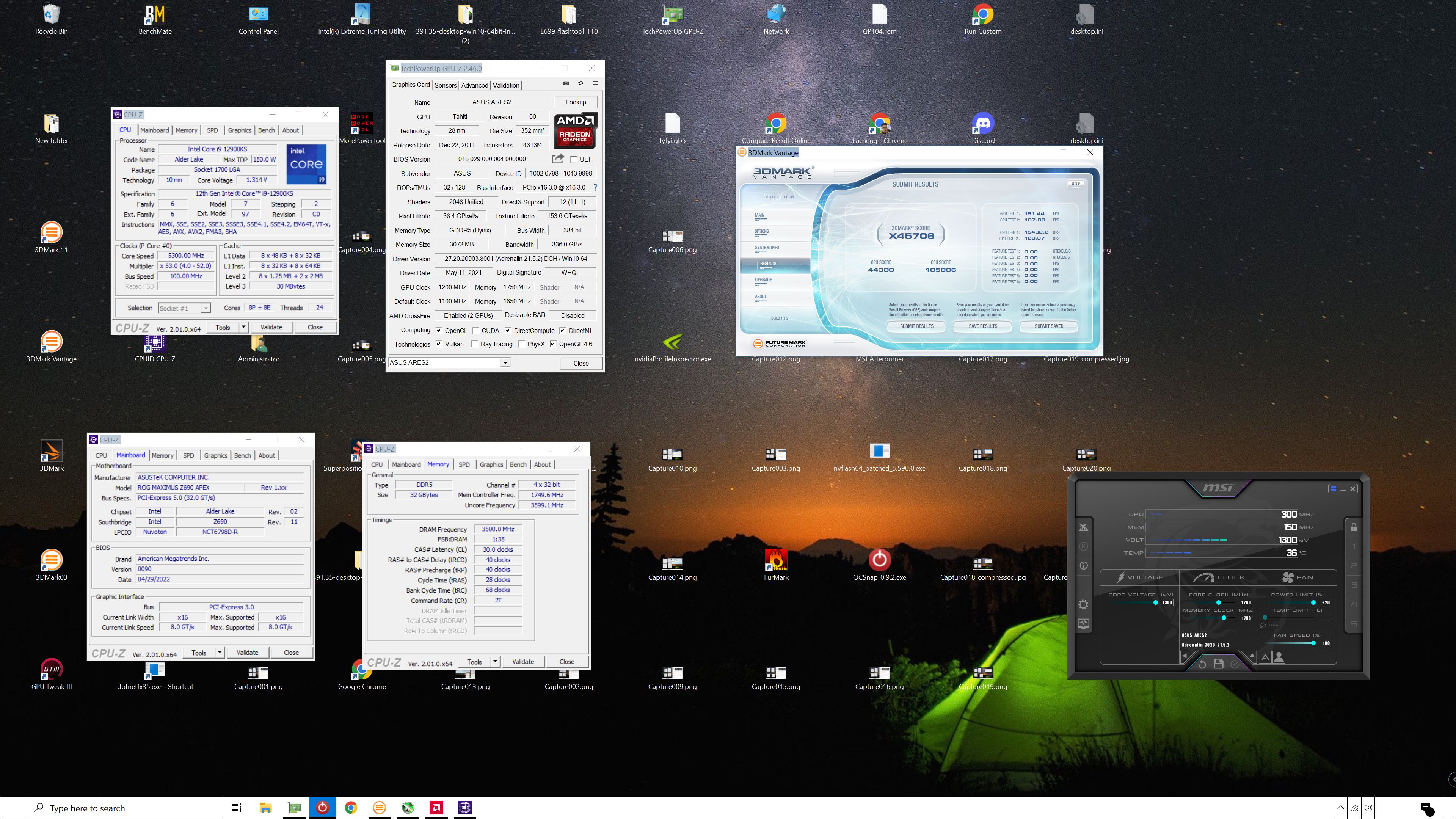Open Afterburner settings gear icon
This screenshot has width=1456, height=819.
[1083, 605]
